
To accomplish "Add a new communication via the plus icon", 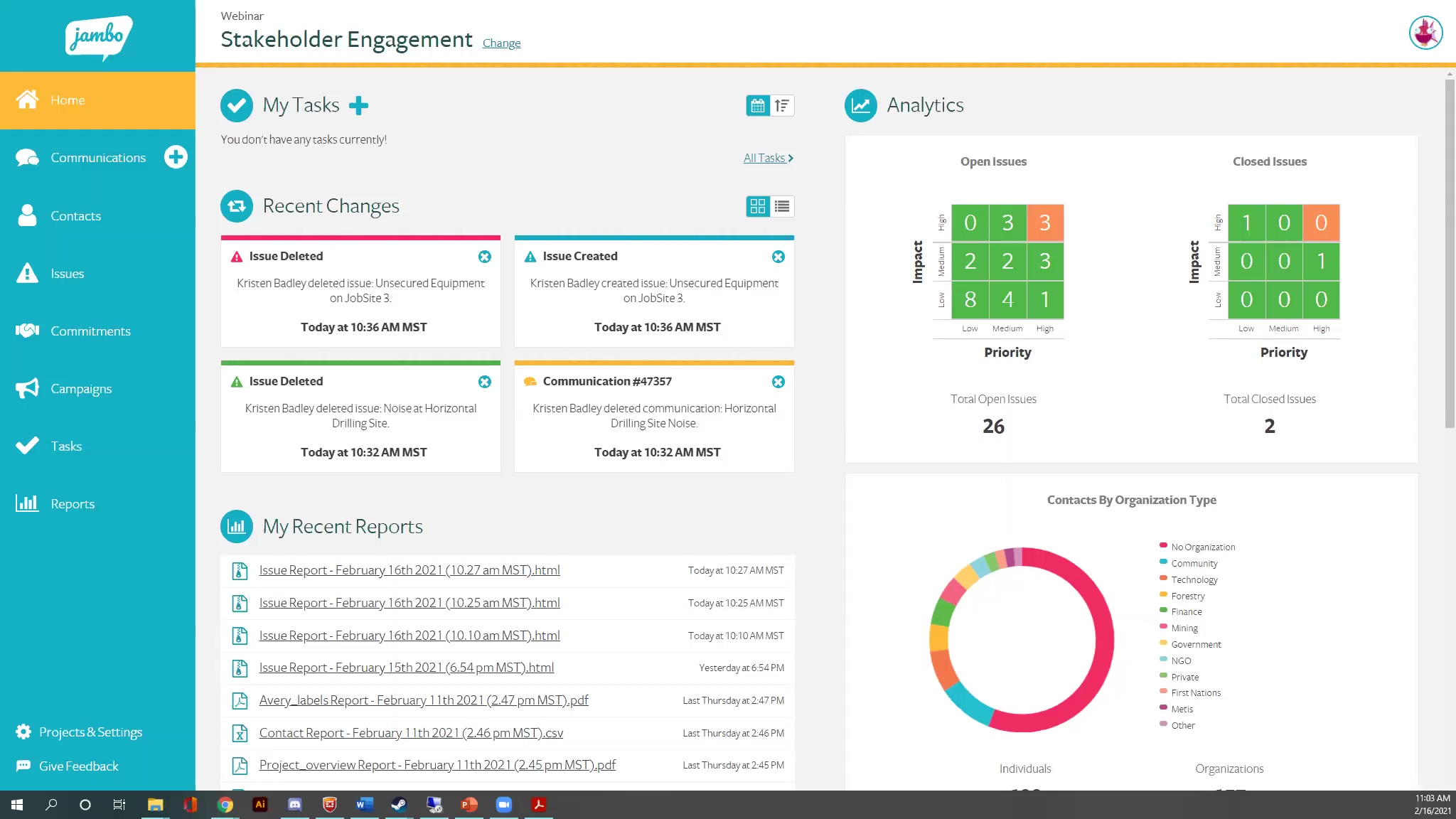I will 175,157.
